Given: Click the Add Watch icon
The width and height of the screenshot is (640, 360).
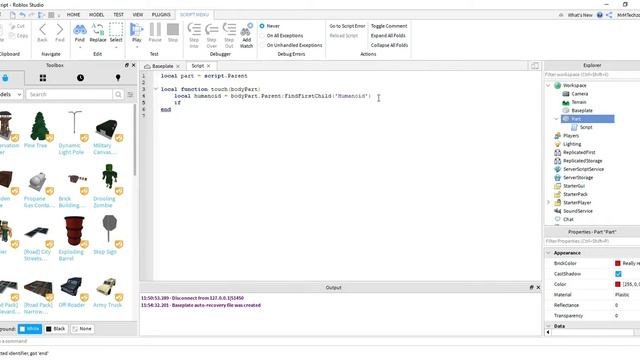Looking at the screenshot, I should [247, 29].
